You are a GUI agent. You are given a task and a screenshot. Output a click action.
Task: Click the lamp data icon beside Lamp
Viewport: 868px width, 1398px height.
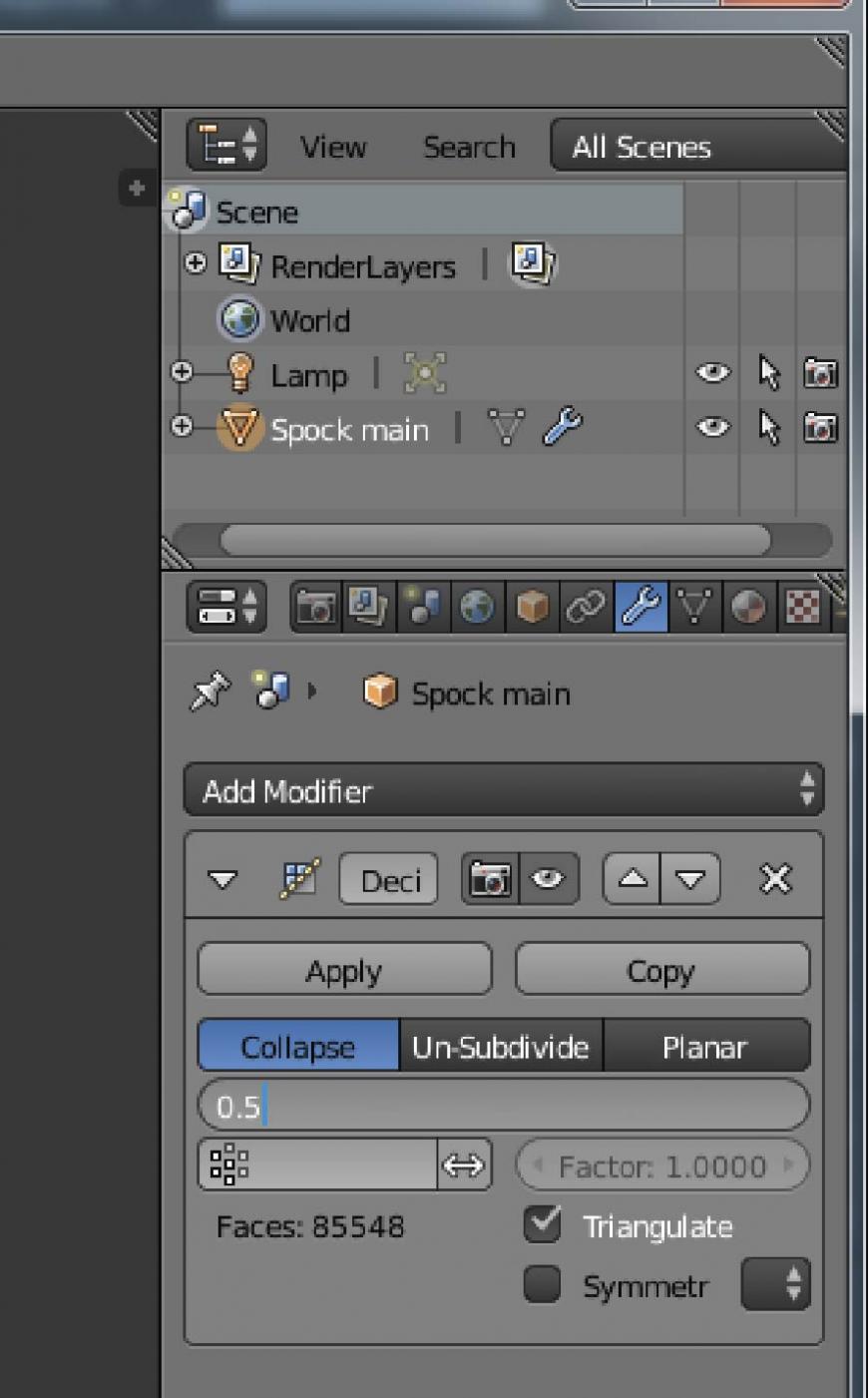tap(424, 373)
